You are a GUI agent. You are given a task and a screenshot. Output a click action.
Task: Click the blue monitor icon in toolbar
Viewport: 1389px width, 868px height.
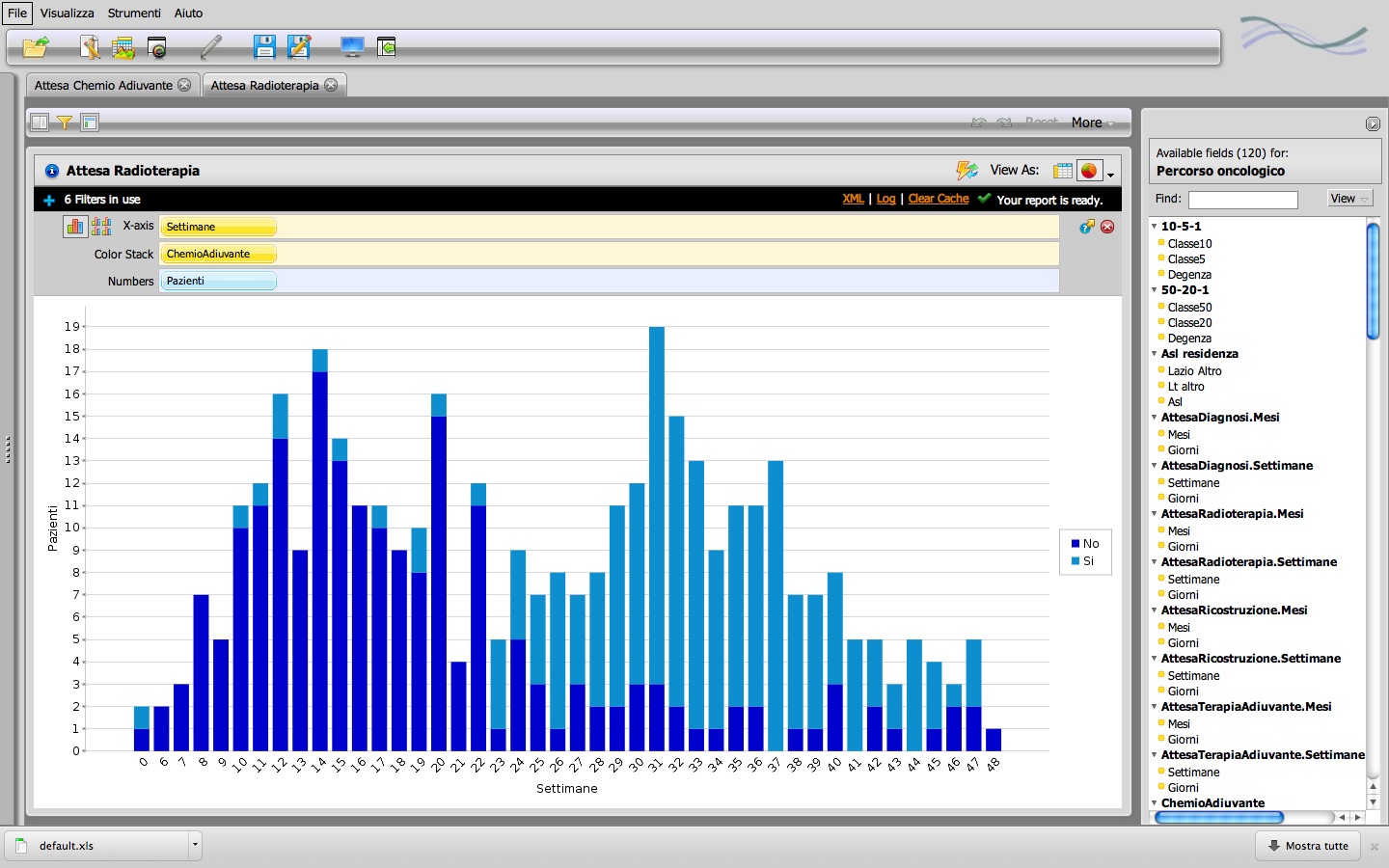pos(352,46)
